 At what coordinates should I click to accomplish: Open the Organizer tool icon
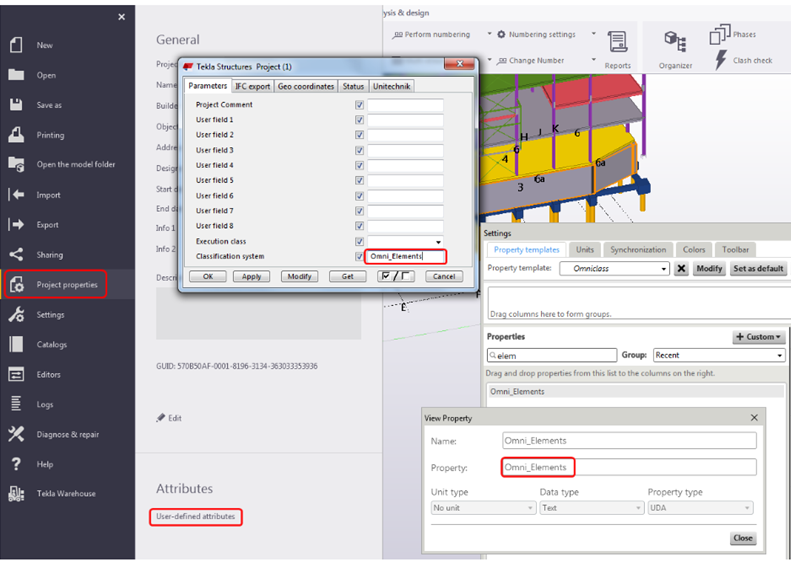675,46
